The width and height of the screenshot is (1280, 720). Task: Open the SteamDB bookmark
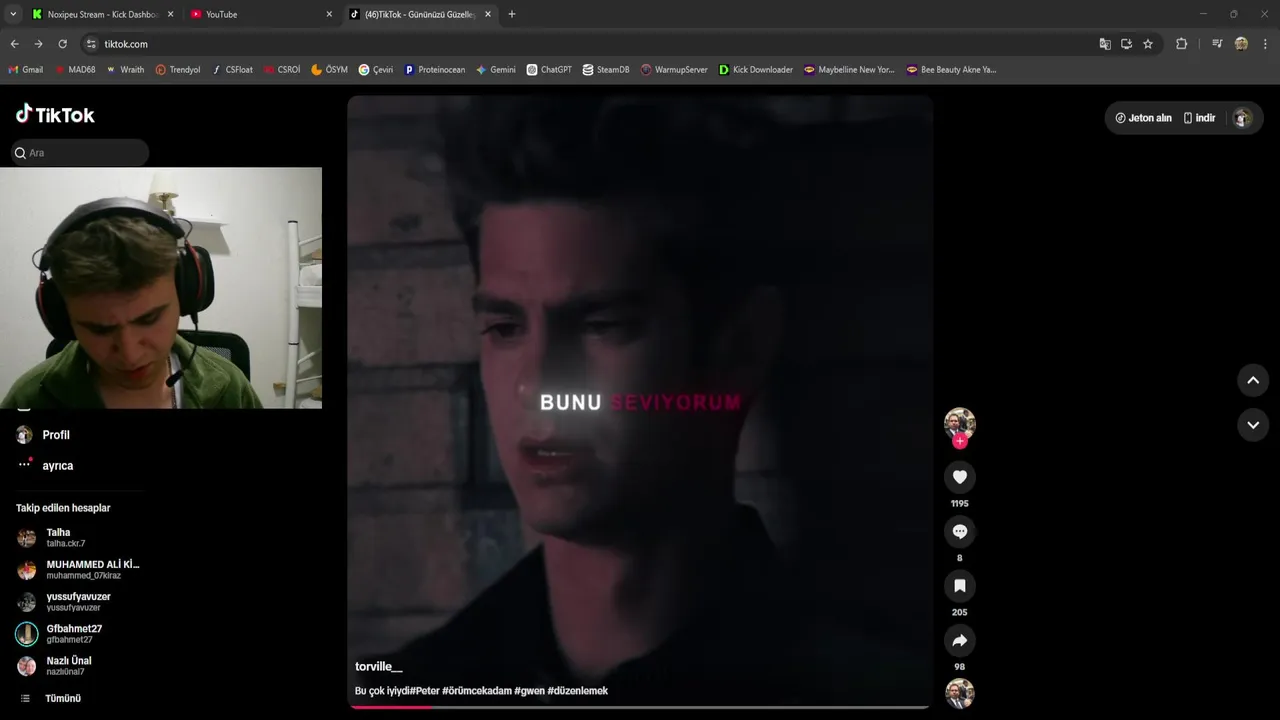pyautogui.click(x=606, y=70)
